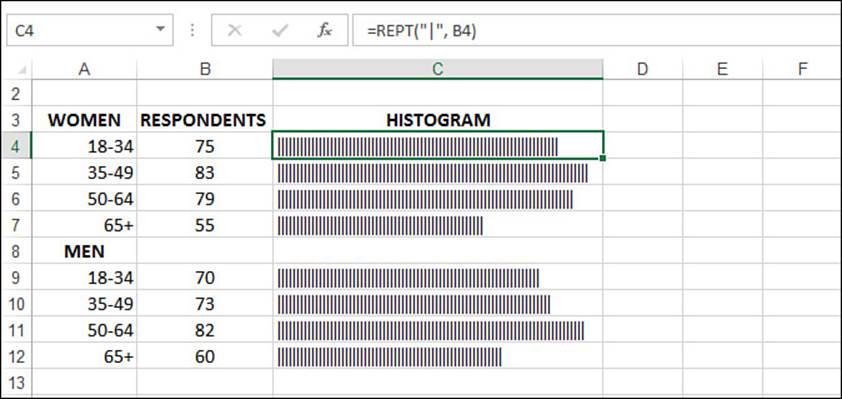Select row 9 header
The width and height of the screenshot is (842, 399).
tap(16, 278)
